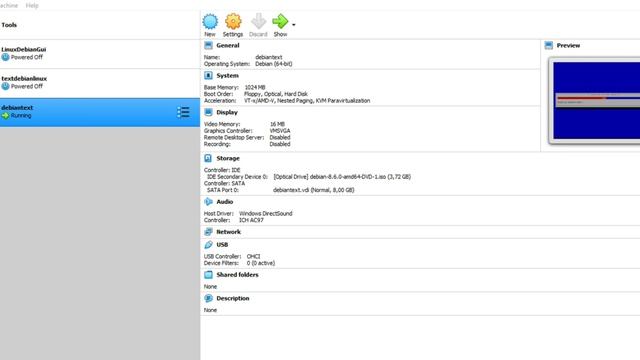
Task: Open the Storage section heading link
Action: tap(228, 158)
